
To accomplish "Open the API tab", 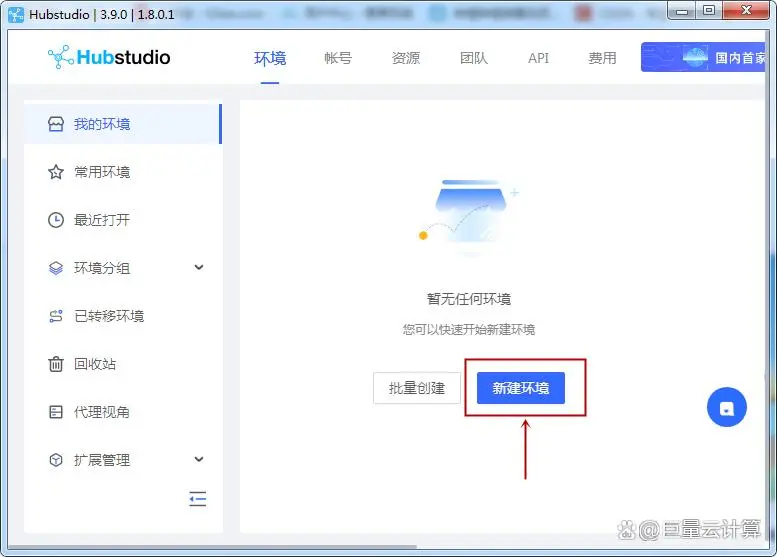I will point(538,58).
